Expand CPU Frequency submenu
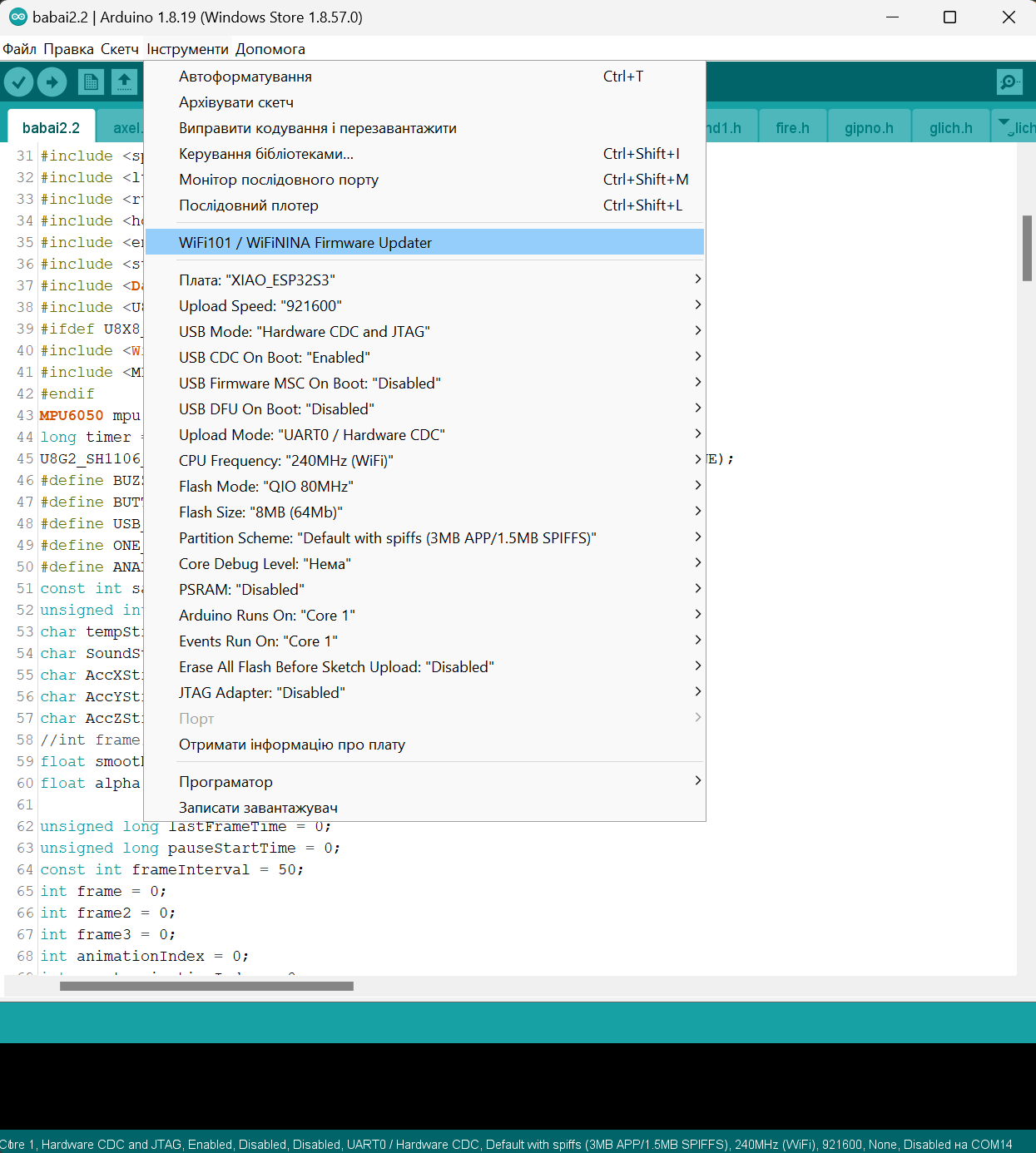Image resolution: width=1036 pixels, height=1153 pixels. coord(424,461)
